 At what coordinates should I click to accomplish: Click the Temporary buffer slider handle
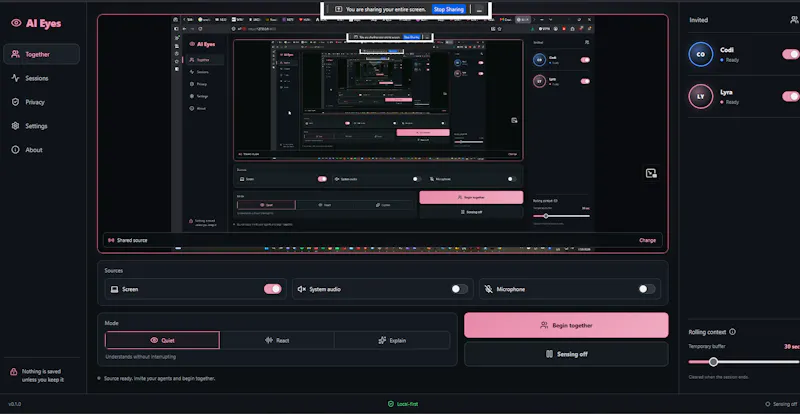click(x=713, y=362)
